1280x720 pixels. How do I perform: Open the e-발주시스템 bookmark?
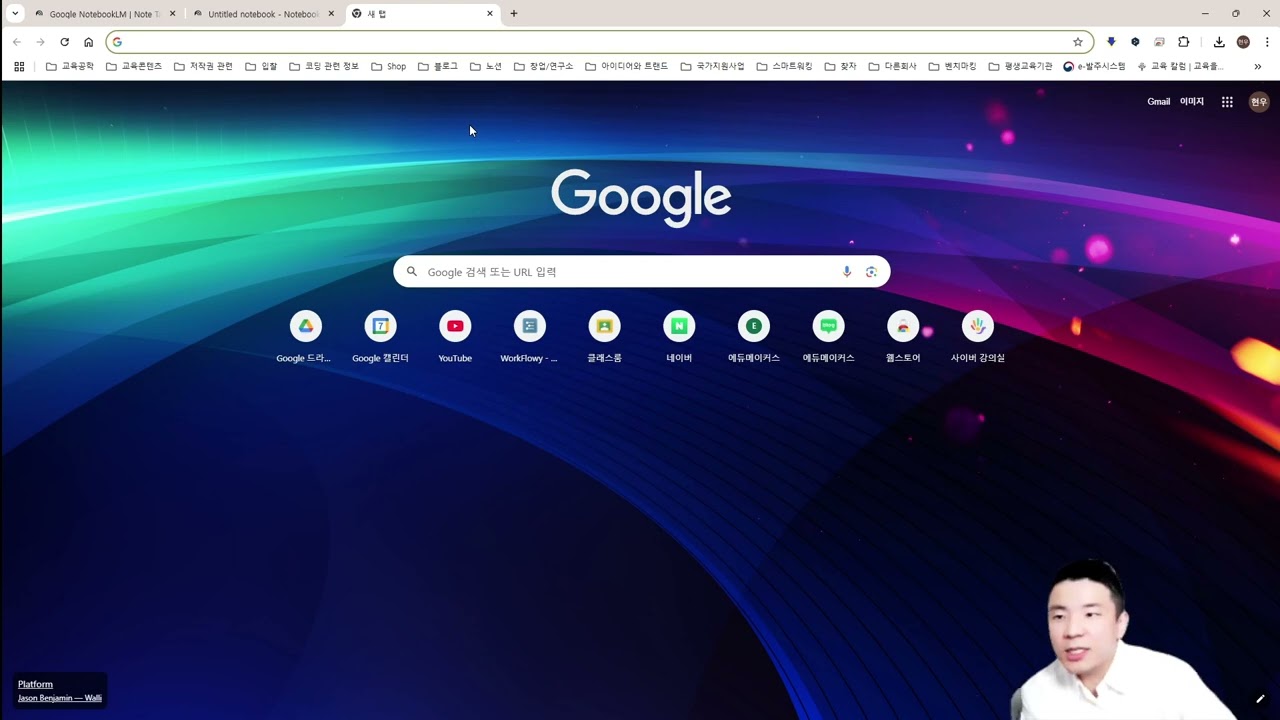1094,67
